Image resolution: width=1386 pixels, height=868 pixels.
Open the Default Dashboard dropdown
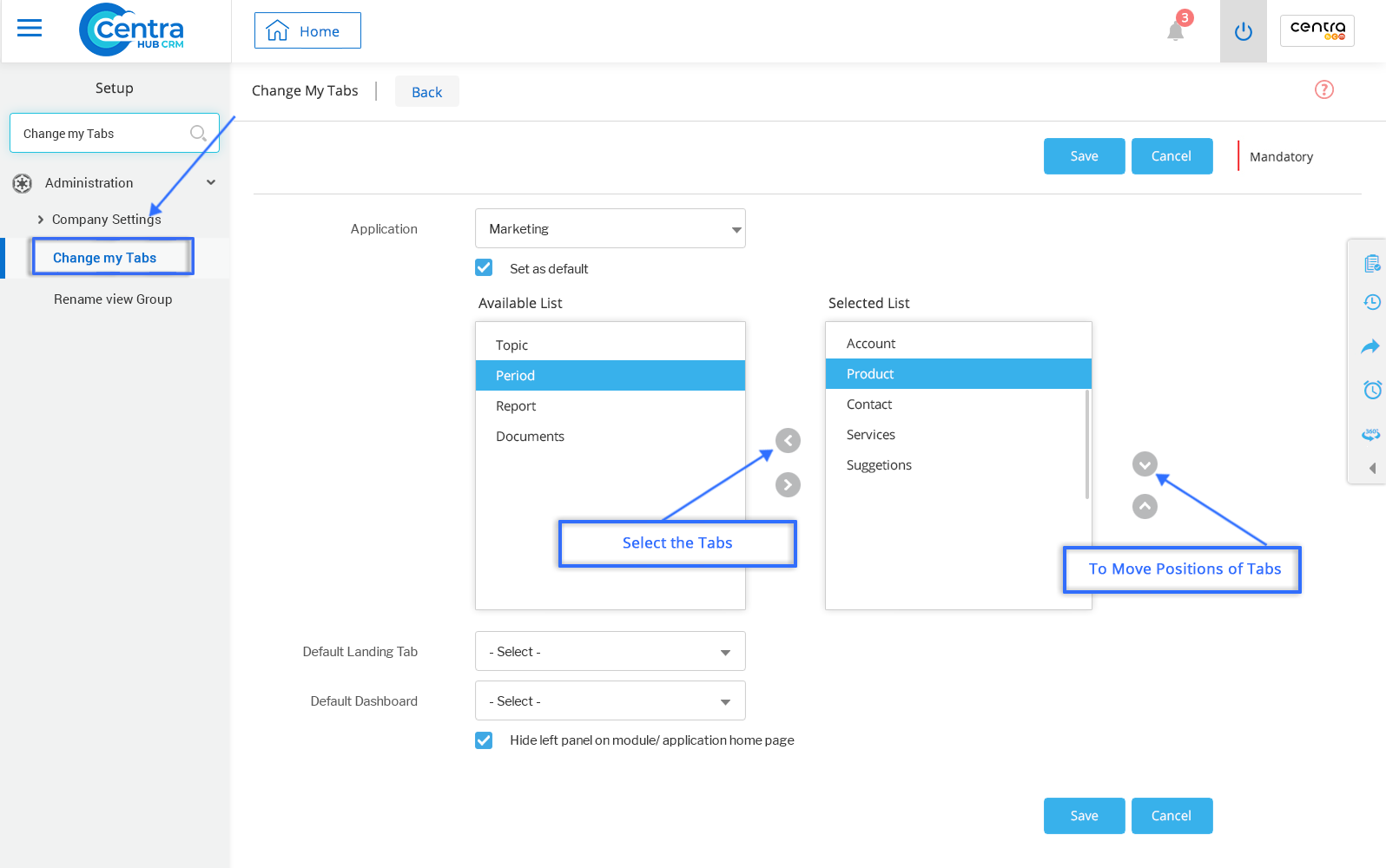610,700
